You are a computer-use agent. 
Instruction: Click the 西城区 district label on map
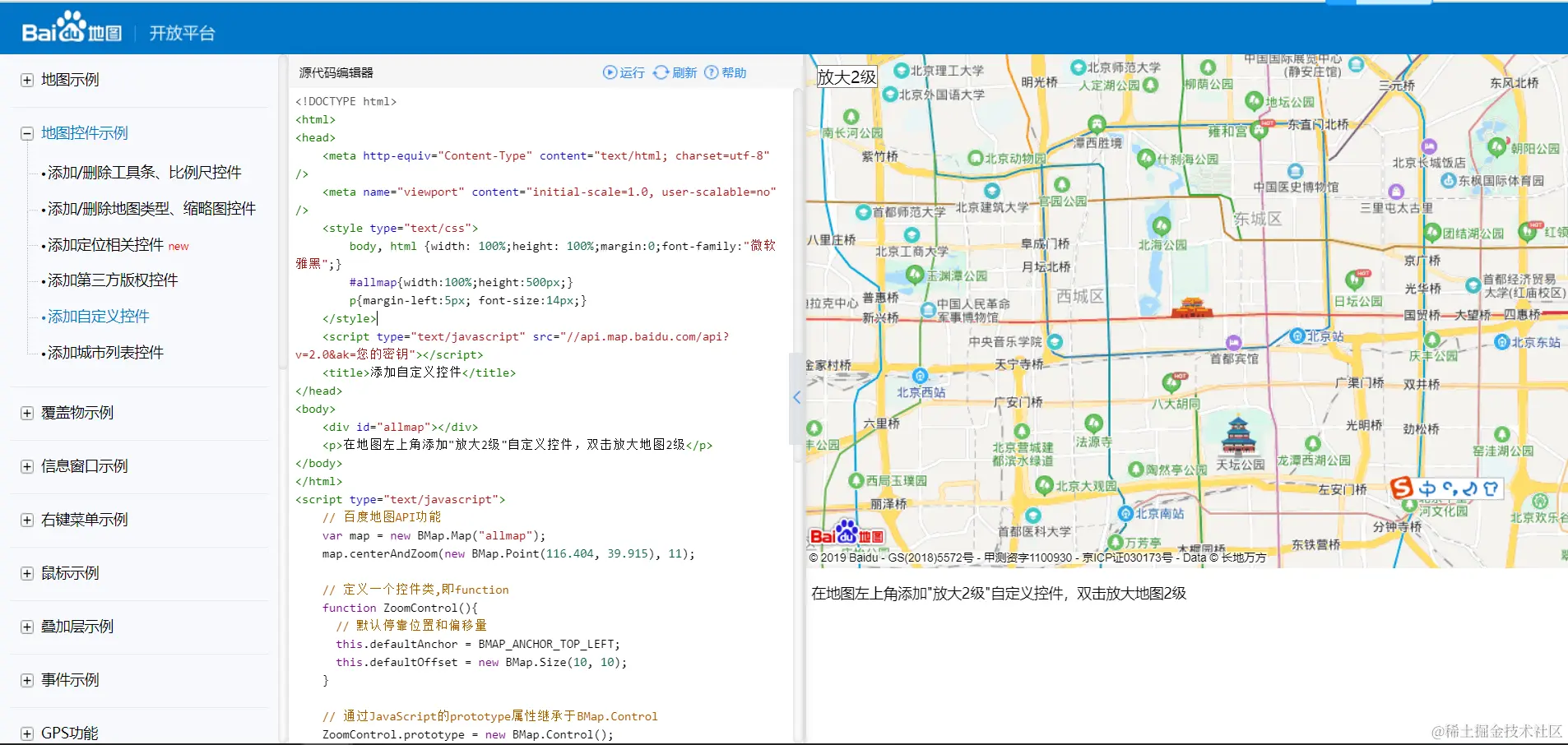pos(1080,296)
